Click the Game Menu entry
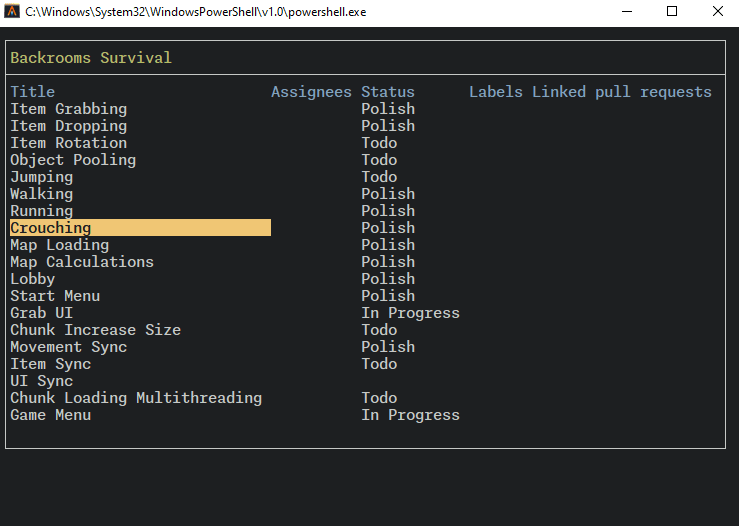This screenshot has width=739, height=526. [50, 415]
